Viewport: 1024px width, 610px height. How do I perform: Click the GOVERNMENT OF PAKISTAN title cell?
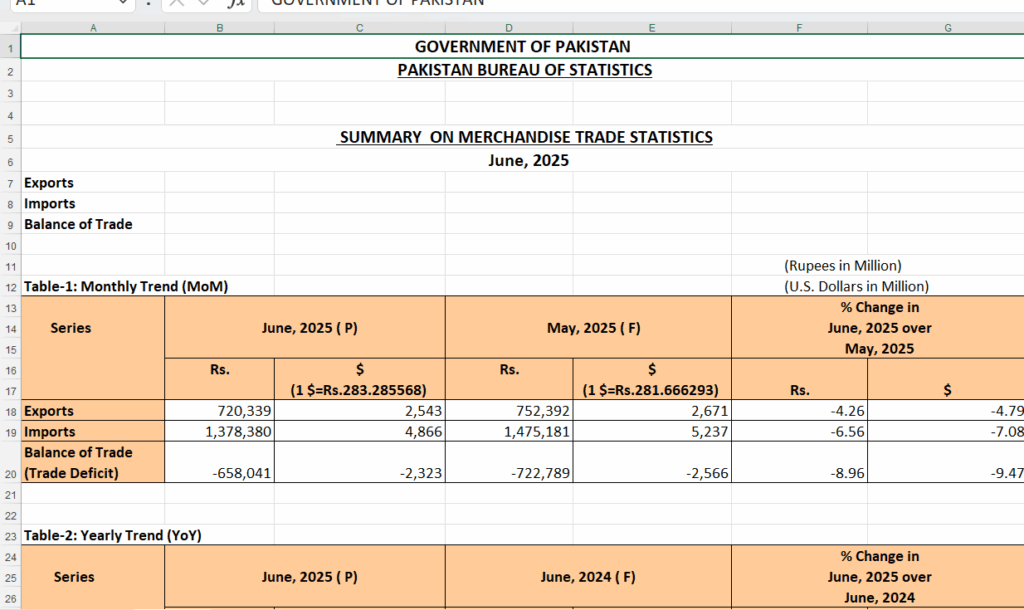[x=522, y=47]
